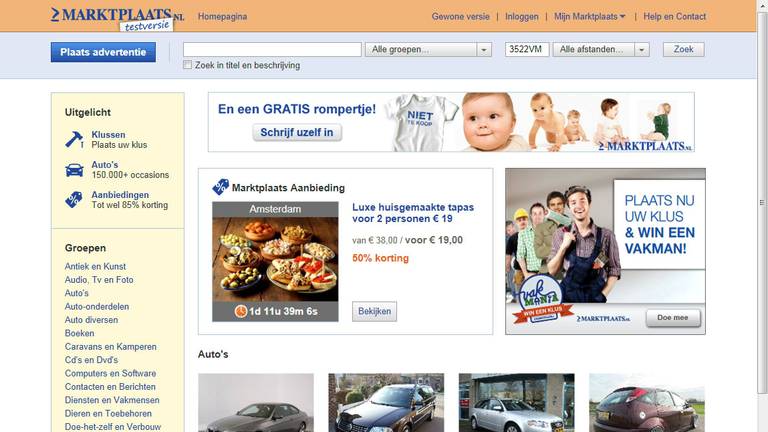
Task: Click the Marktplaats Aanbieding percent badge icon
Action: click(220, 187)
